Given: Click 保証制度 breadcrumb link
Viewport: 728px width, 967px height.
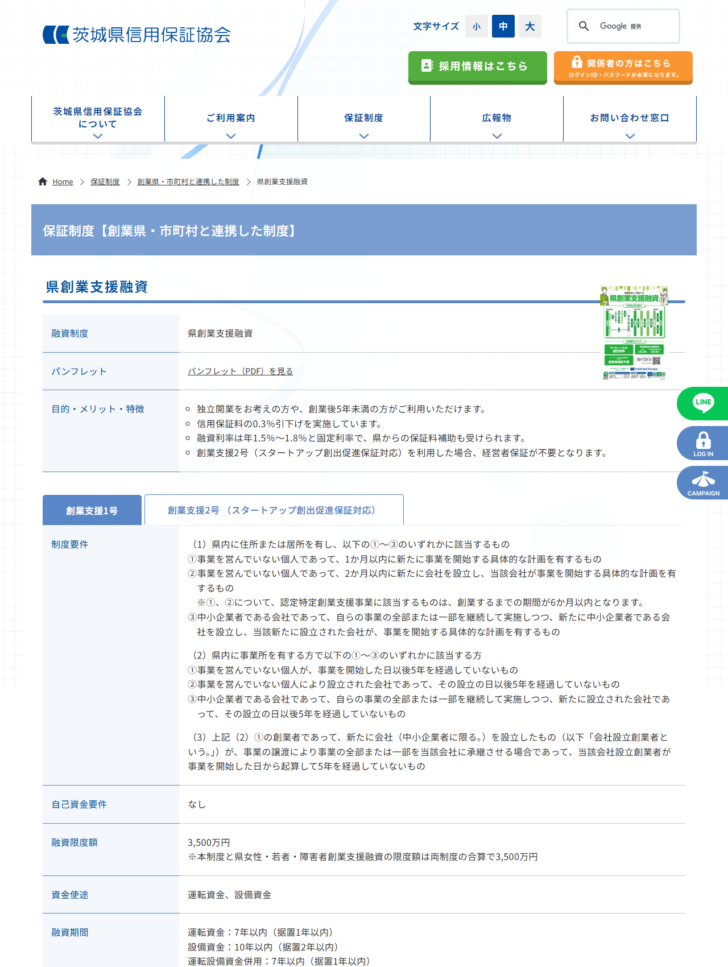Looking at the screenshot, I should (105, 182).
